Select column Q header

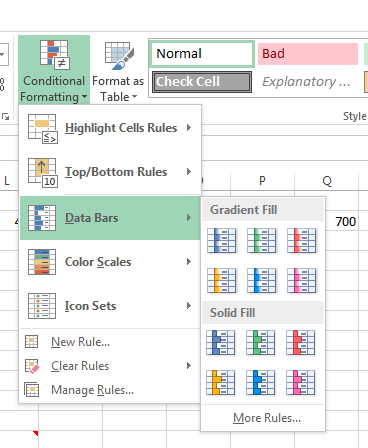point(327,181)
